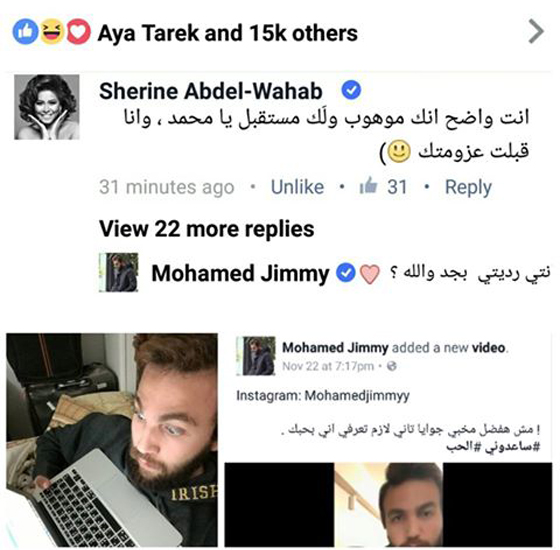This screenshot has height=550, width=560.
Task: Click the red Love reaction icon
Action: click(x=78, y=32)
